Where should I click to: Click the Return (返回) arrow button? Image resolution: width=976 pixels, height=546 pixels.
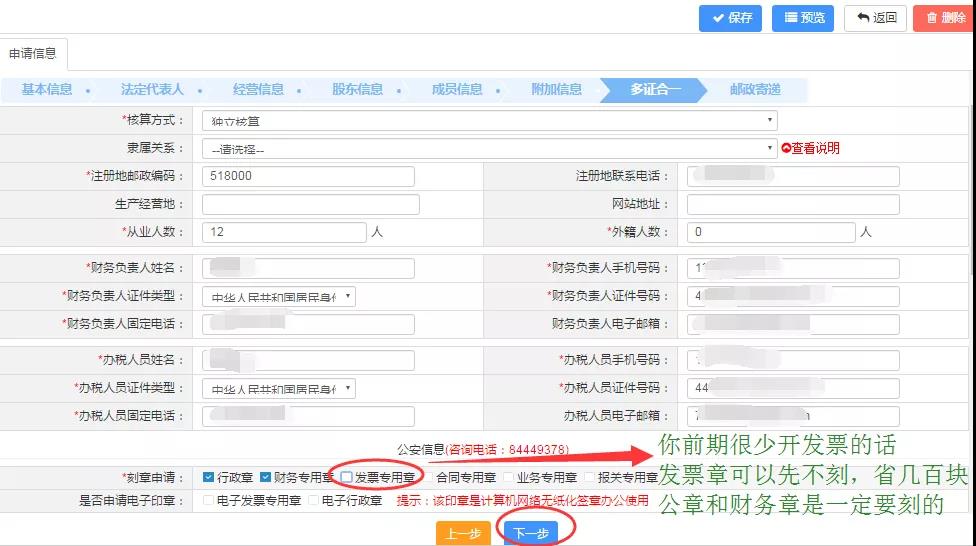point(875,18)
